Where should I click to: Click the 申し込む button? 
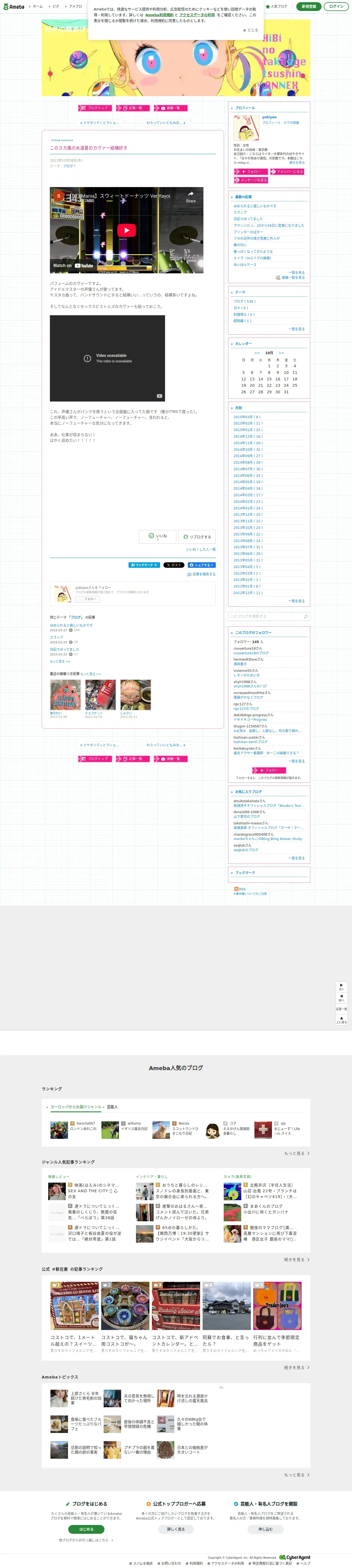click(x=266, y=1529)
